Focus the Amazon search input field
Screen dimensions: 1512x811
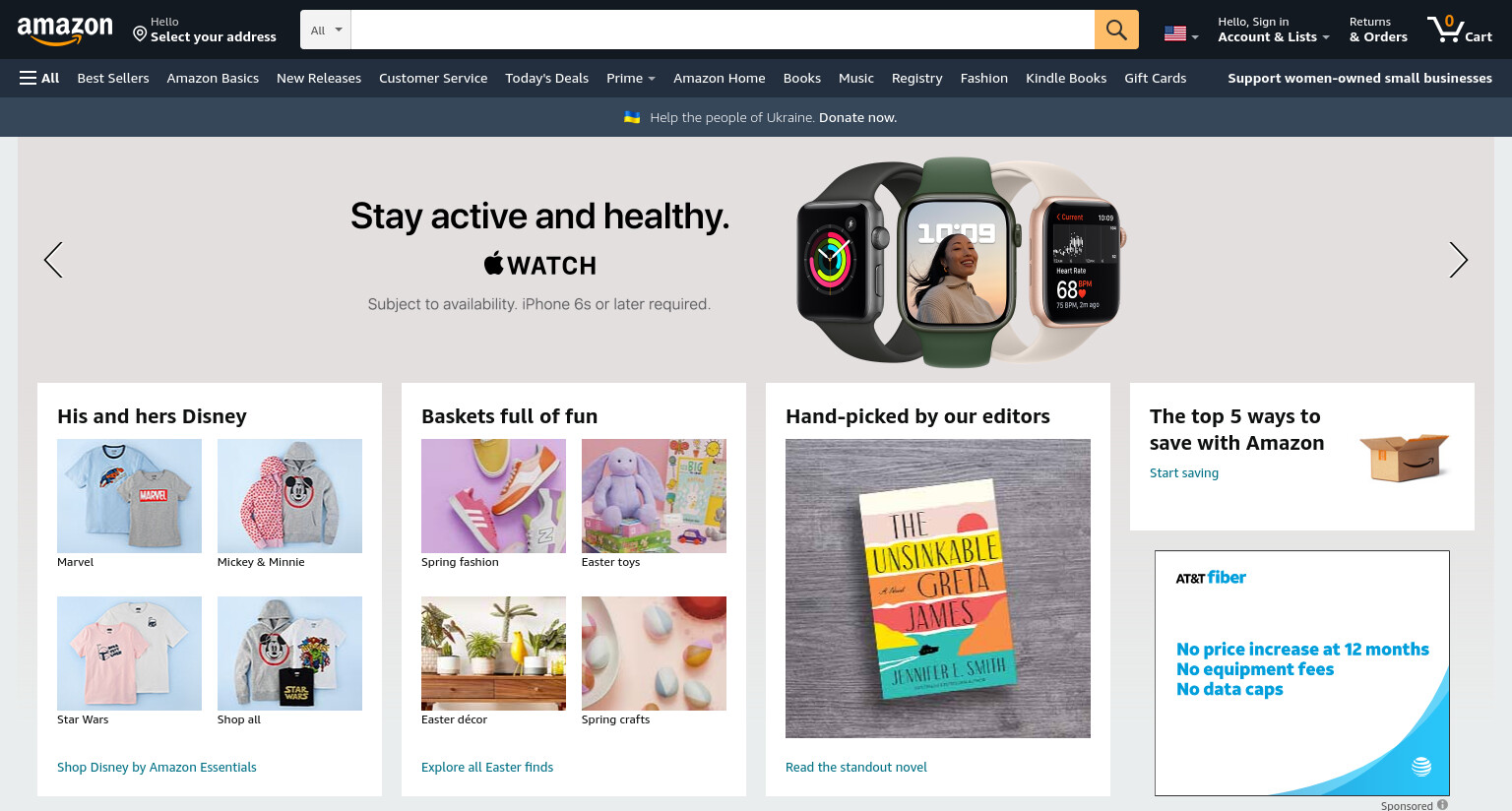(x=723, y=30)
